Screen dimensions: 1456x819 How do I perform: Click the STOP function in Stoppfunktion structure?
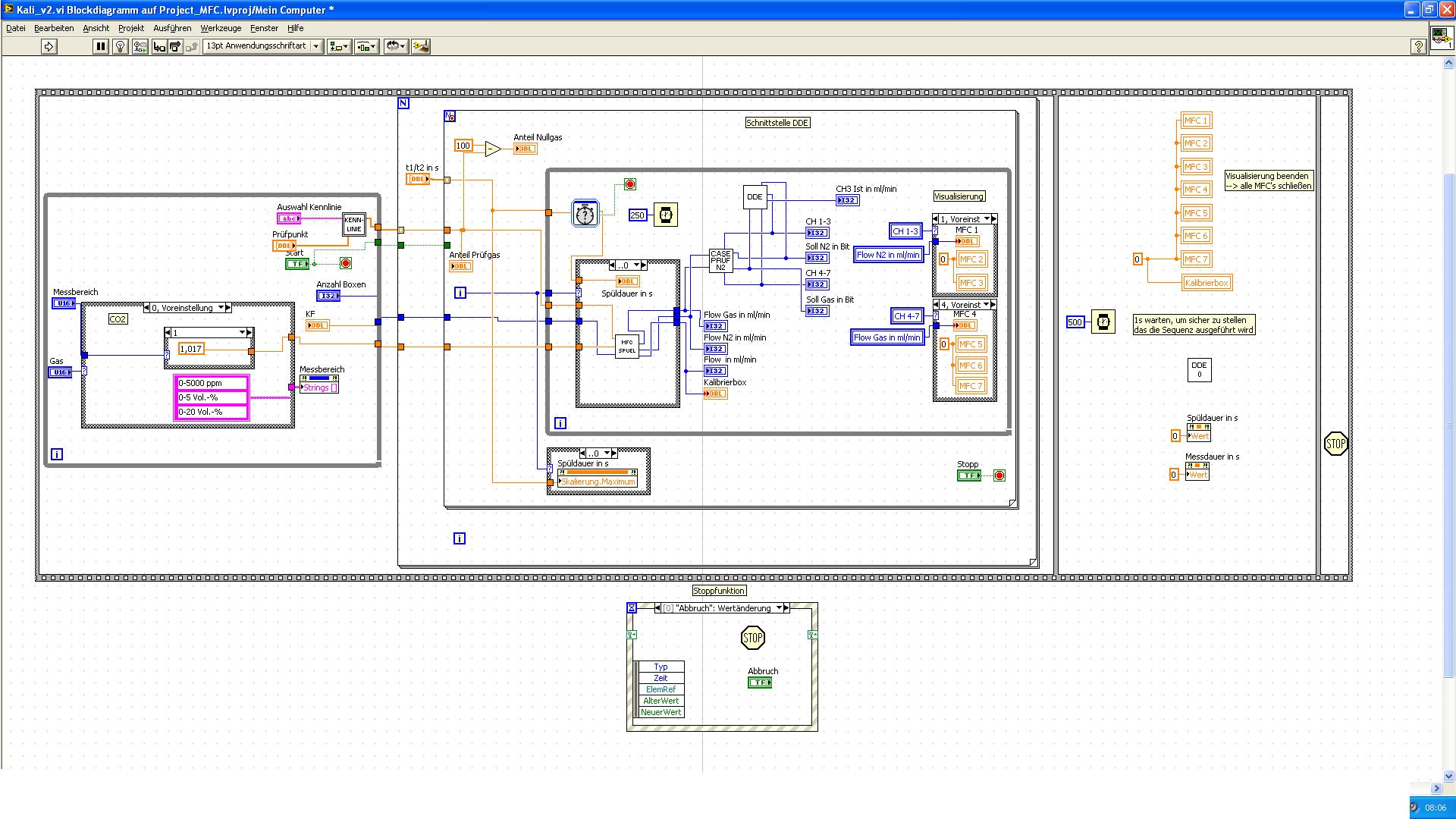752,638
